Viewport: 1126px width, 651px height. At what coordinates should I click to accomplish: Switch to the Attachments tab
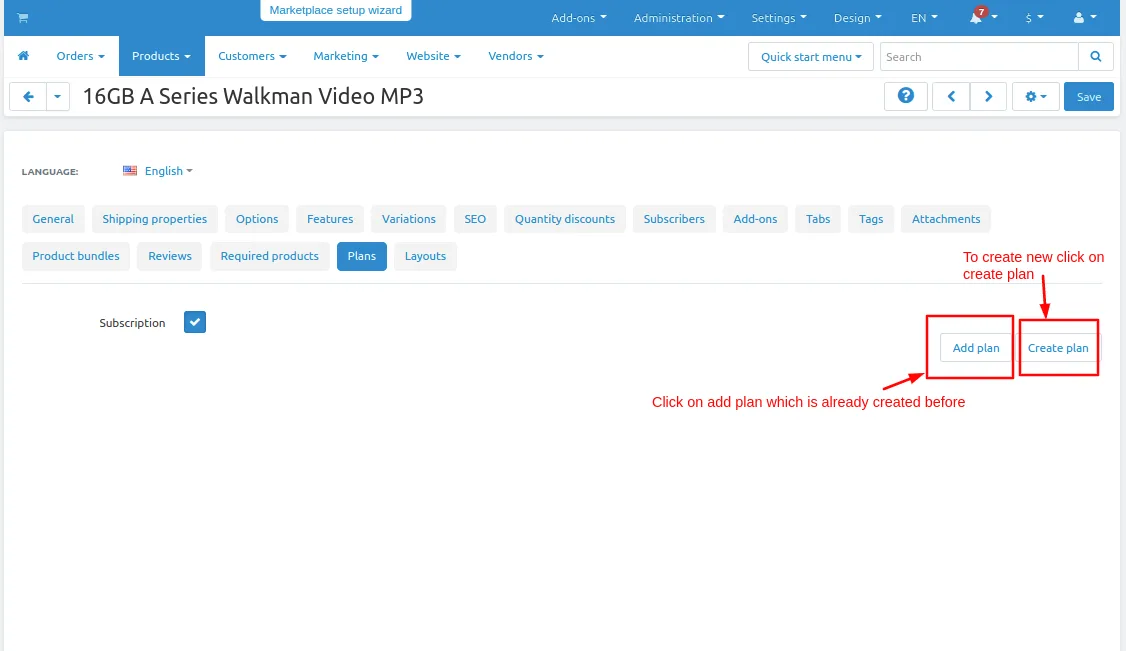tap(946, 219)
